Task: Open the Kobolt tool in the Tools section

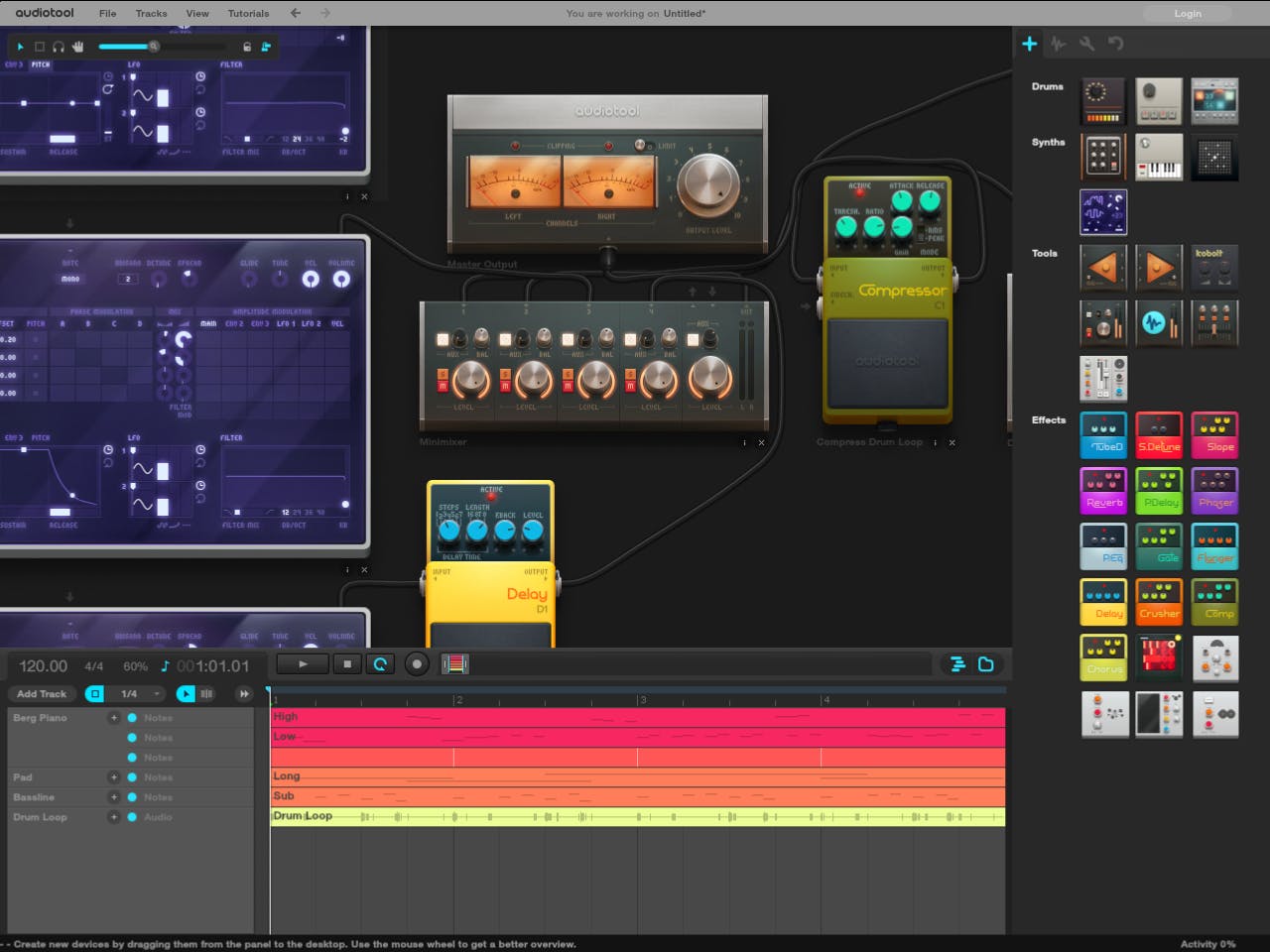Action: 1214,267
